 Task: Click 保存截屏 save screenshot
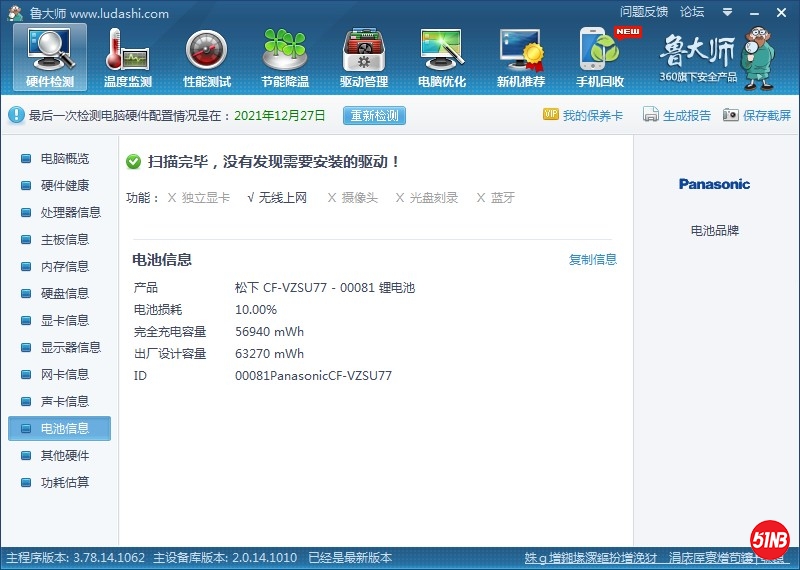click(757, 116)
